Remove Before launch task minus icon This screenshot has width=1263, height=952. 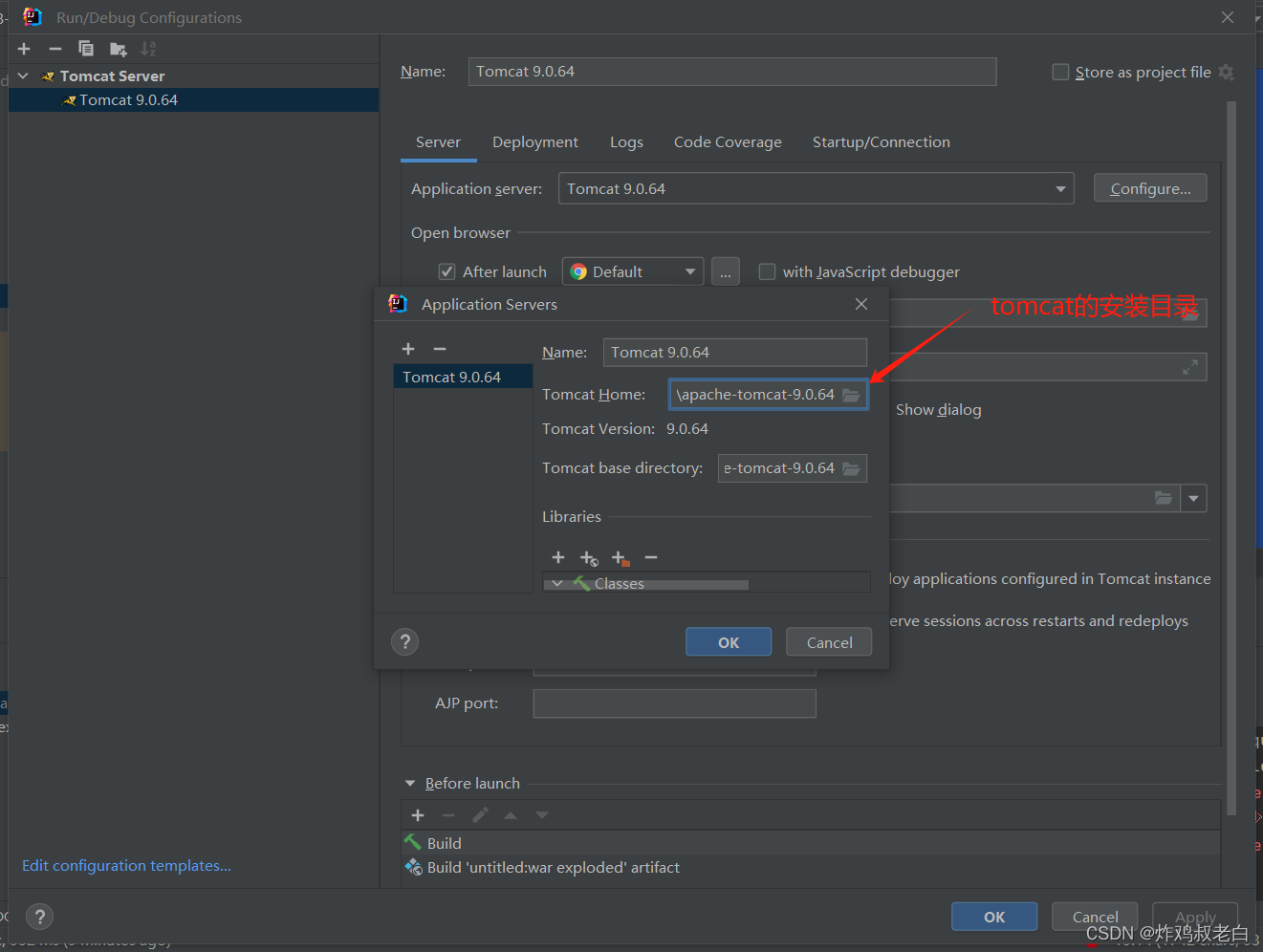coord(448,815)
